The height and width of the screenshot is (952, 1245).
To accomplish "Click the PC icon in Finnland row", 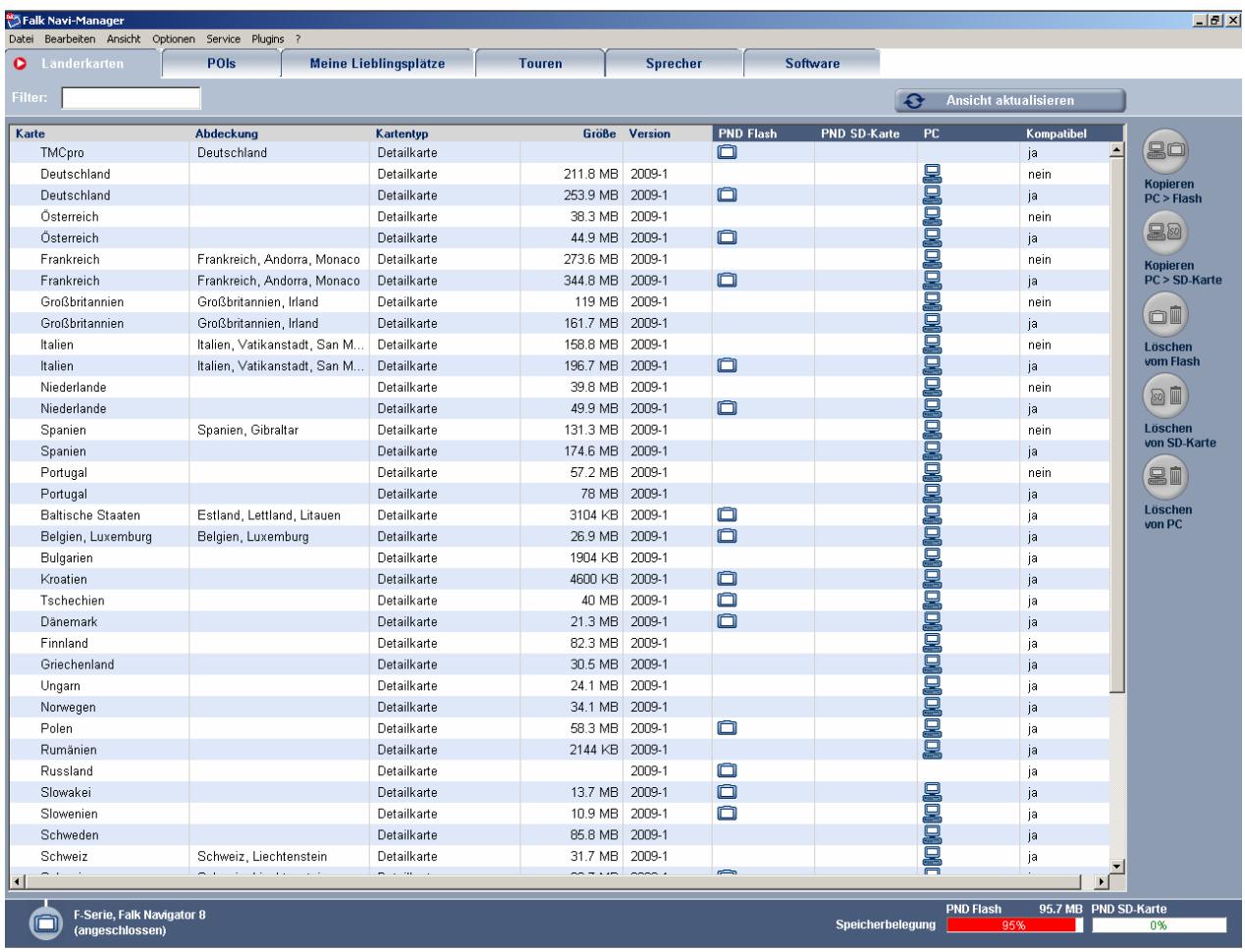I will [932, 644].
